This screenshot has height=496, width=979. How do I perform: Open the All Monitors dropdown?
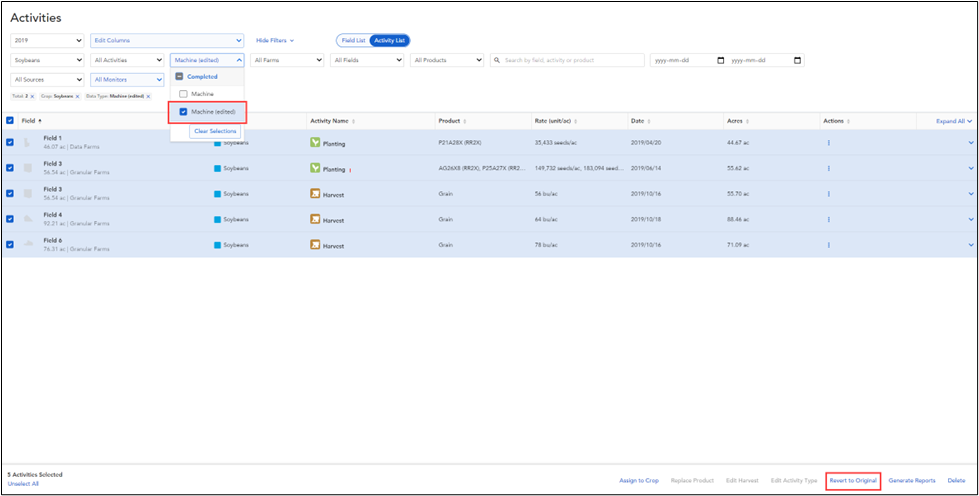[x=127, y=80]
